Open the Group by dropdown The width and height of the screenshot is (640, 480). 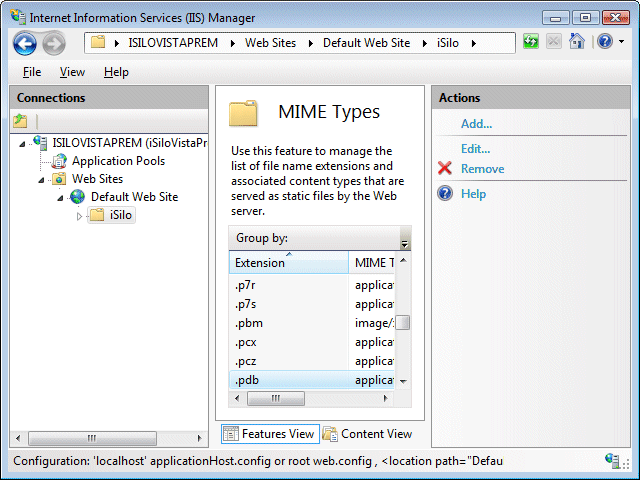pyautogui.click(x=405, y=240)
